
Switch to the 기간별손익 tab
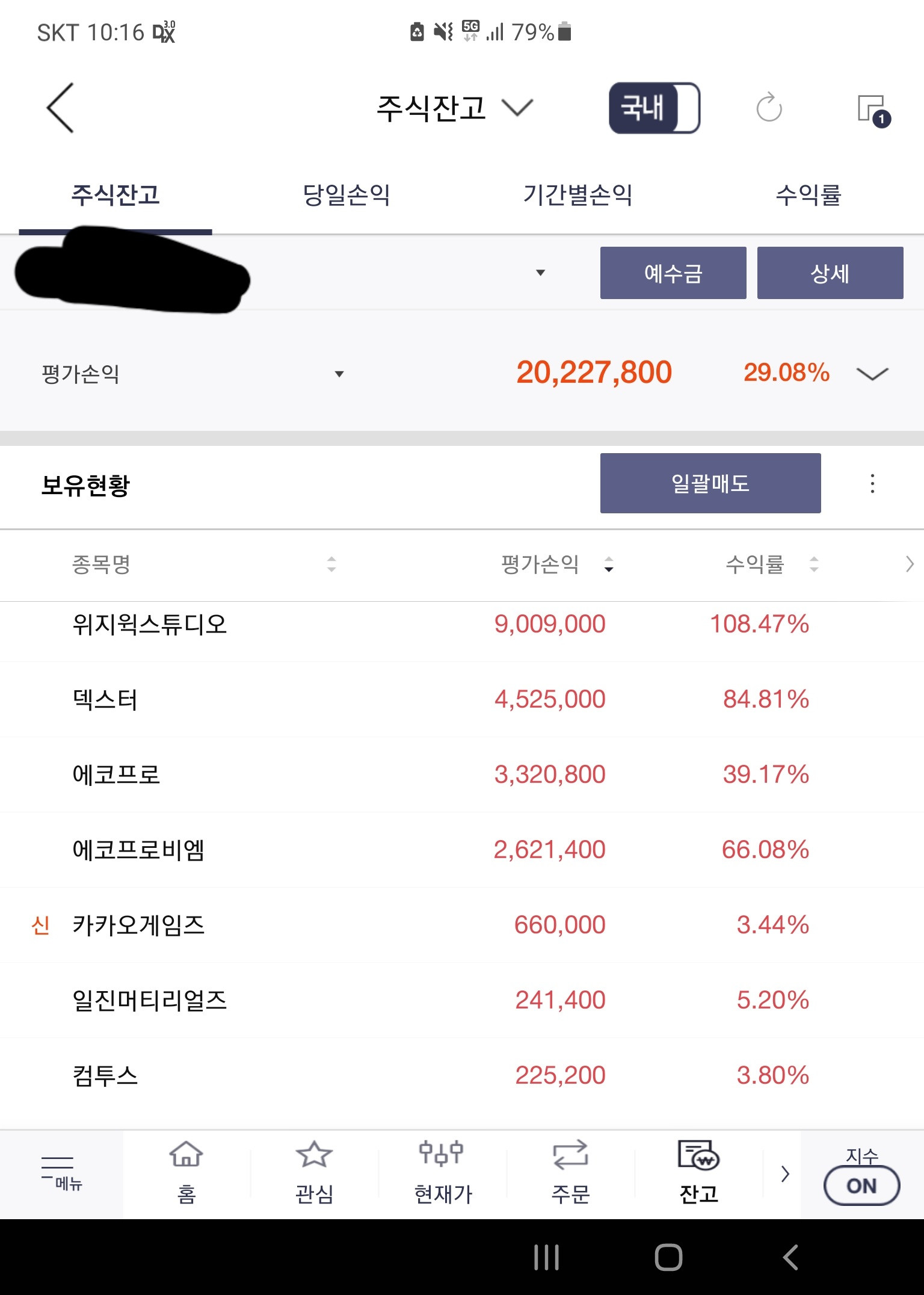[577, 195]
